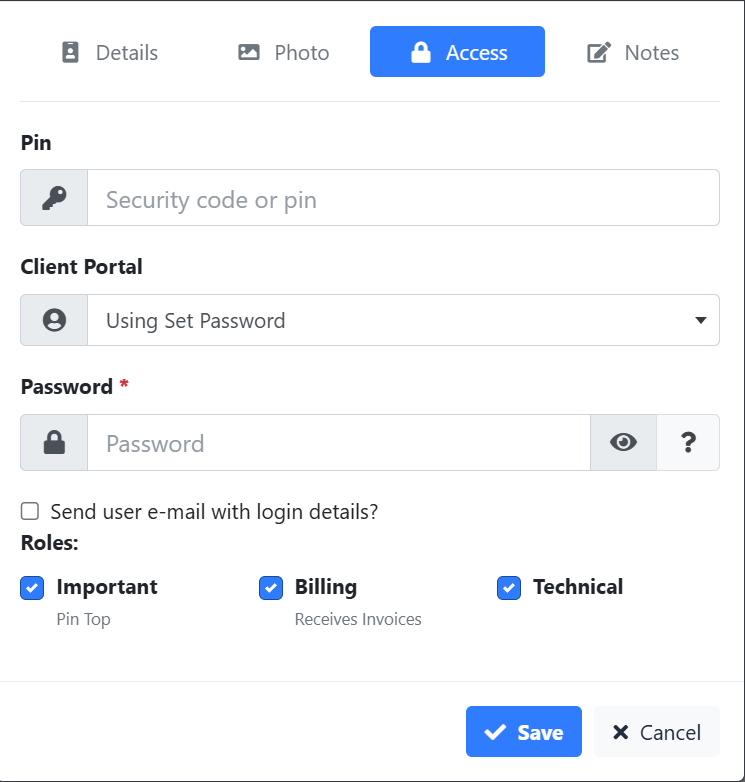Click into the Password input field
The height and width of the screenshot is (782, 745).
click(x=338, y=443)
